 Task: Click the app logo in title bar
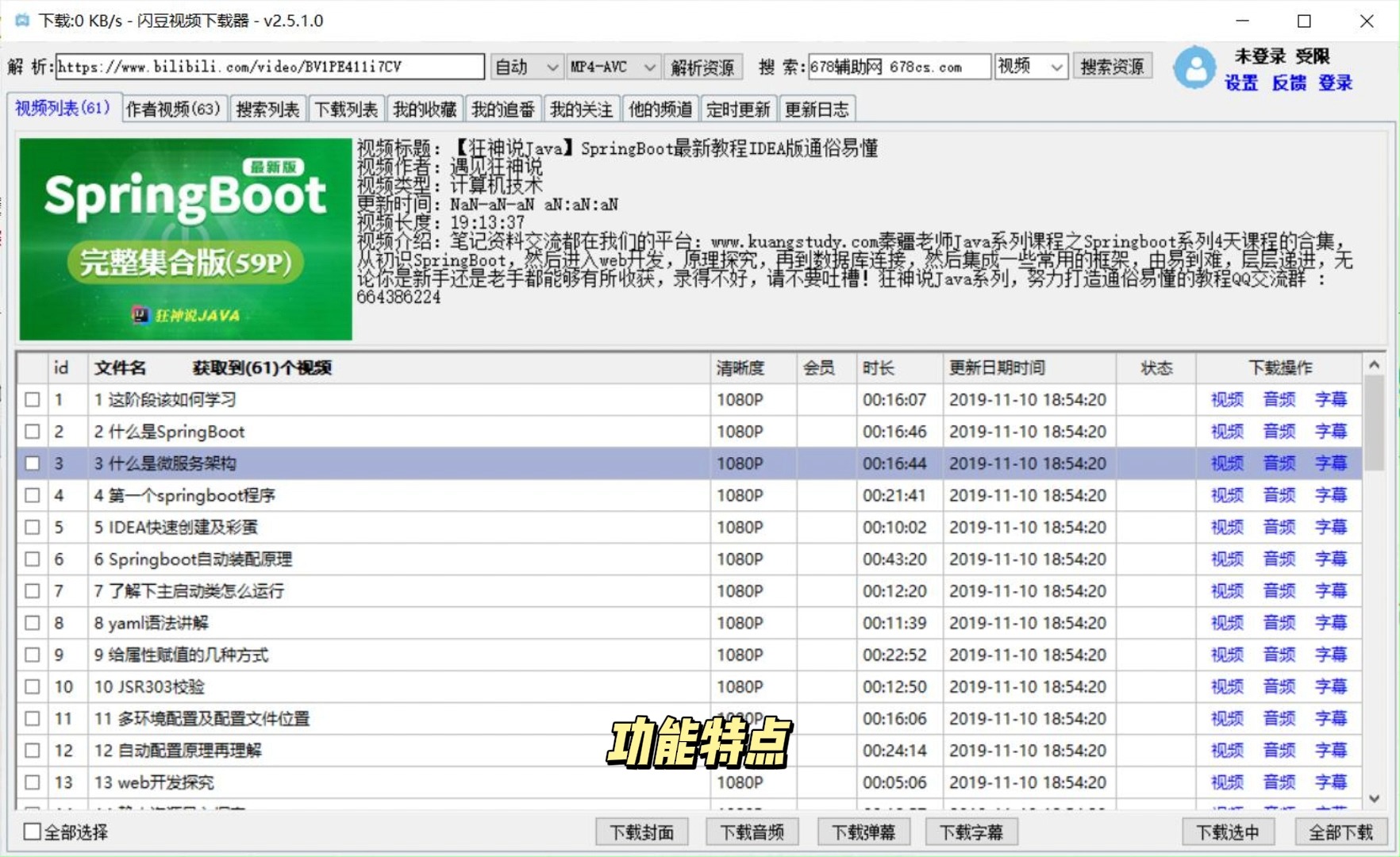[21, 21]
